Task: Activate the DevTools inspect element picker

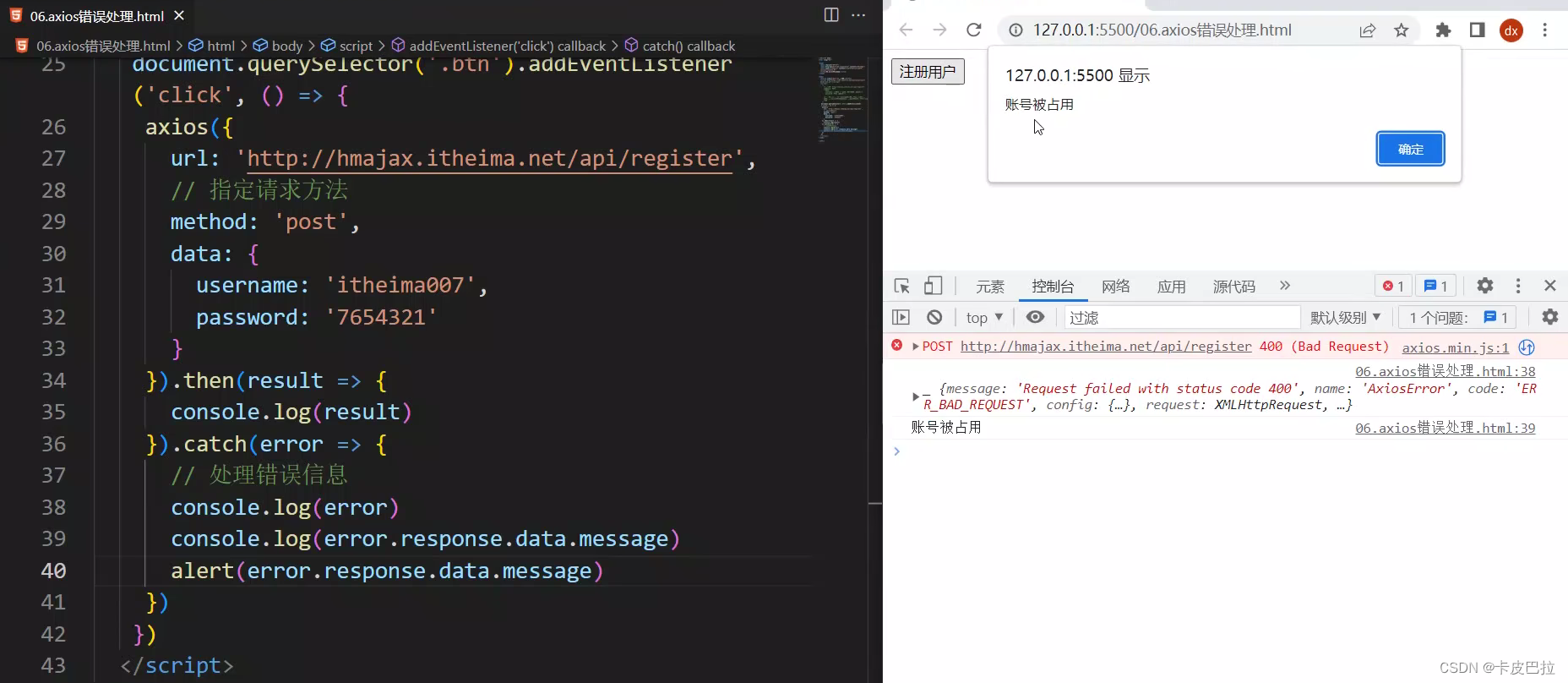Action: tap(901, 286)
